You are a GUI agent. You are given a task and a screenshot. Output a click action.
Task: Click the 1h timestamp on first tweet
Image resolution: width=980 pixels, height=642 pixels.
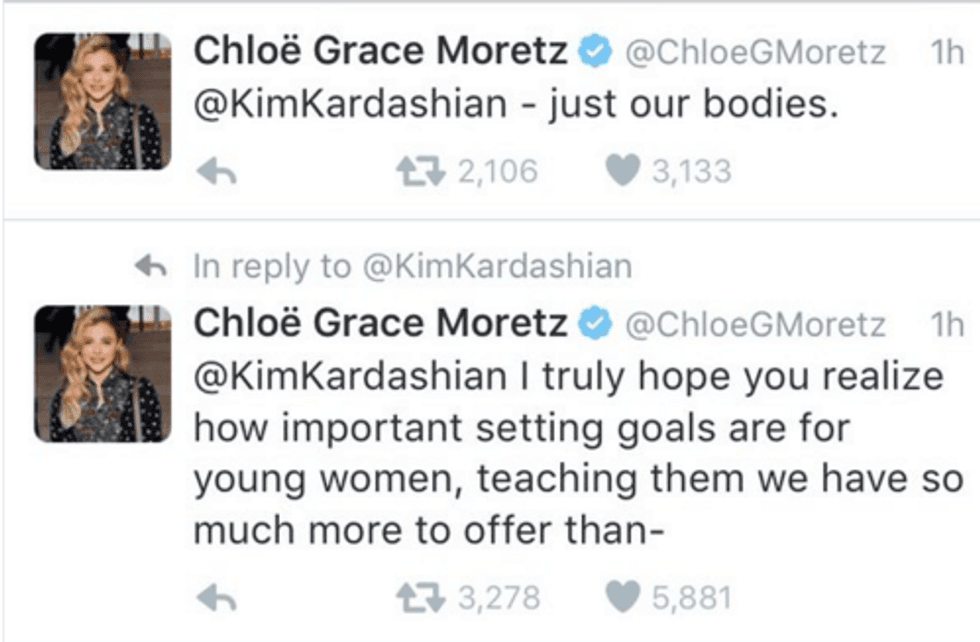947,52
